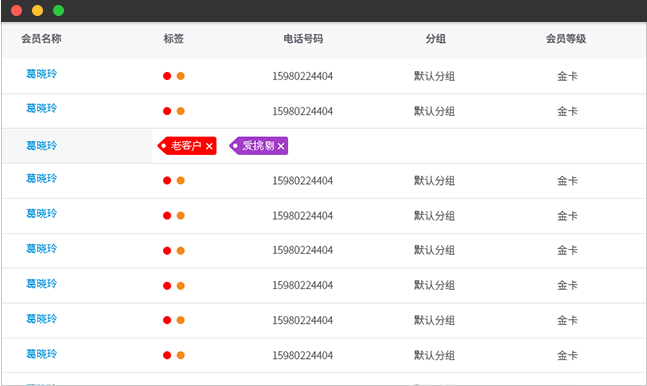Image resolution: width=647 pixels, height=386 pixels.
Task: Click 金卡 level in the first row
Action: pos(567,76)
